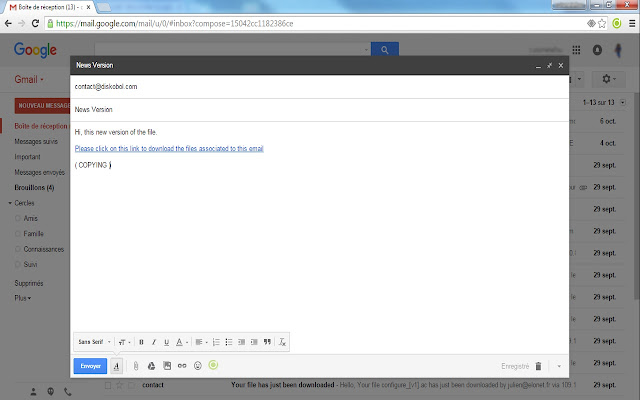Open the text alignment dropdown
The height and width of the screenshot is (400, 640).
202,342
